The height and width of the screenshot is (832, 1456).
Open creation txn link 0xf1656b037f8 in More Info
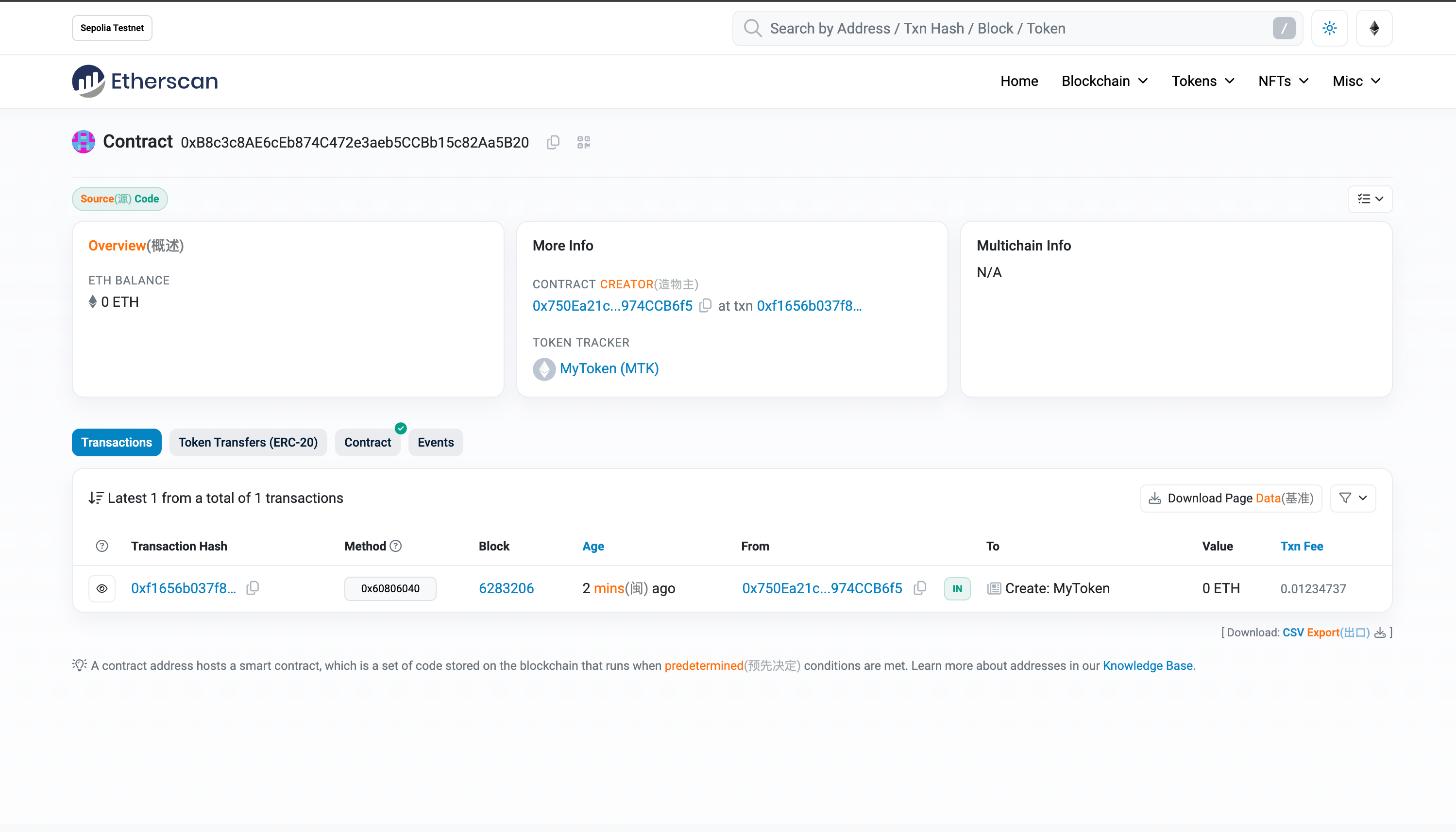(809, 306)
